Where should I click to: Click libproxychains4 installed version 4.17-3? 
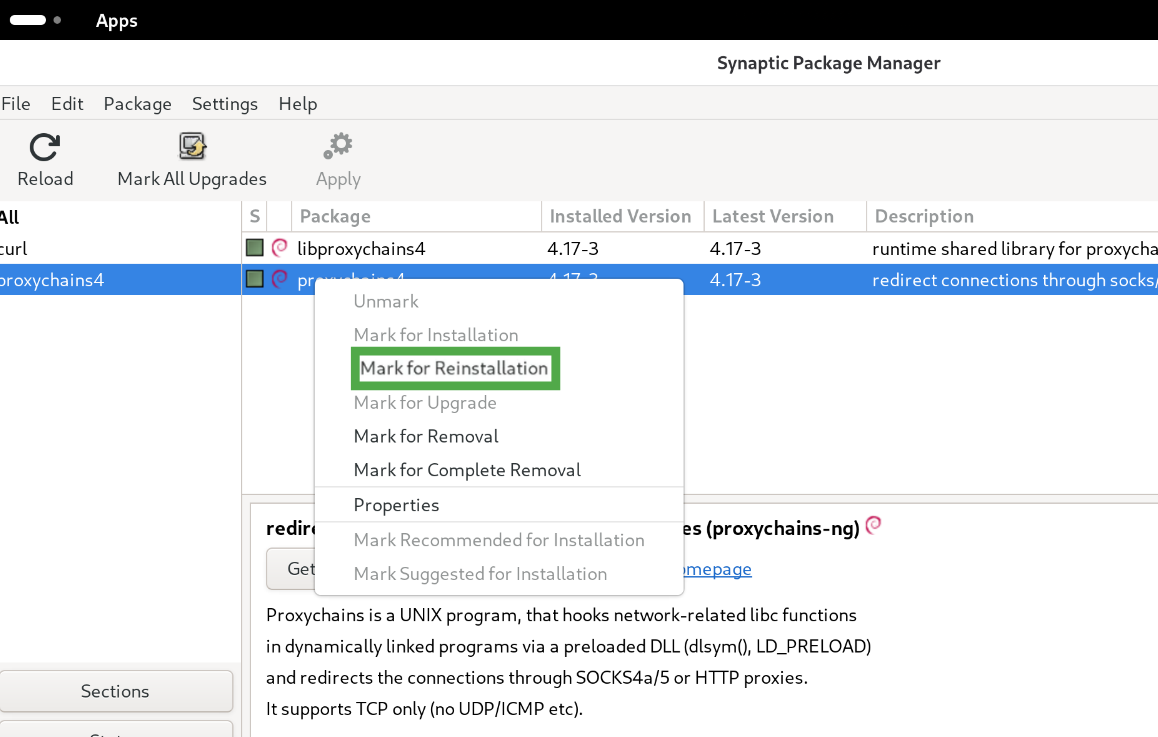coord(573,249)
